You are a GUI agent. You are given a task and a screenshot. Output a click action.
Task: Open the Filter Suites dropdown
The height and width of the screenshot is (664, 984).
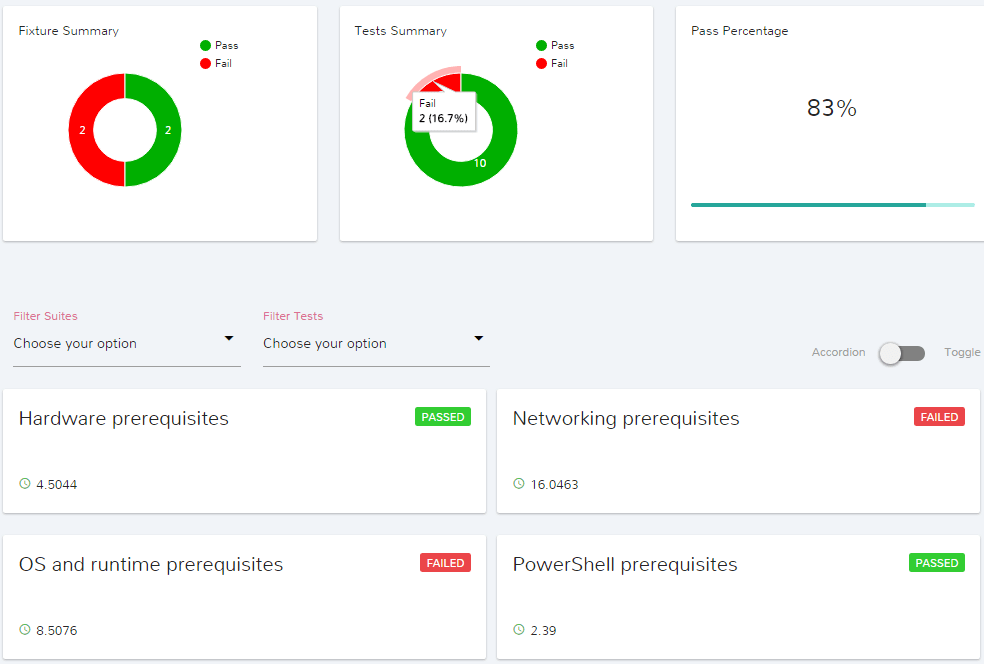126,343
